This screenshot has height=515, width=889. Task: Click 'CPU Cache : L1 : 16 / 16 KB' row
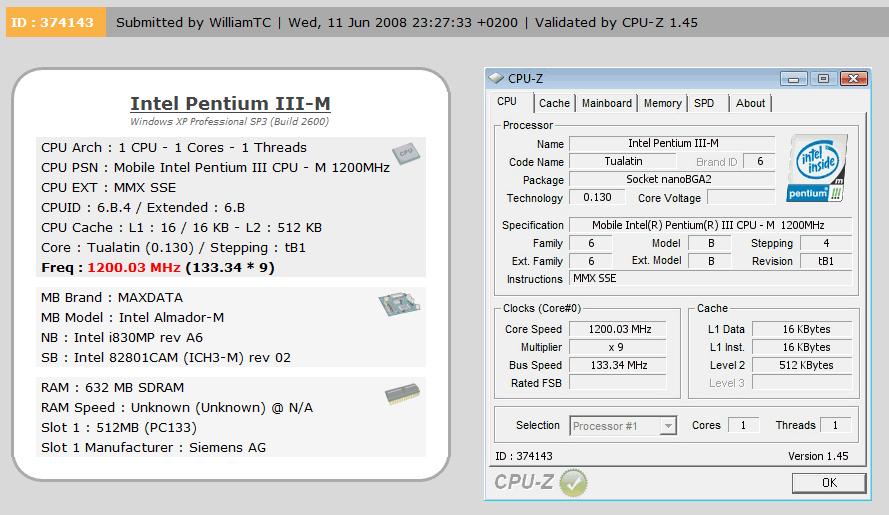point(181,227)
